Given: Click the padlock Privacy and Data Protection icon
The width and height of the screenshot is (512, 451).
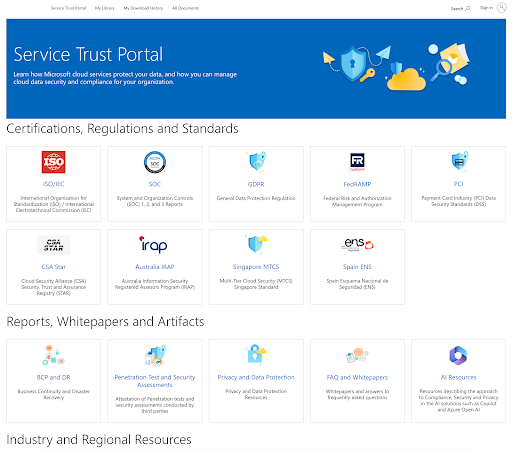Looking at the screenshot, I should 256,354.
